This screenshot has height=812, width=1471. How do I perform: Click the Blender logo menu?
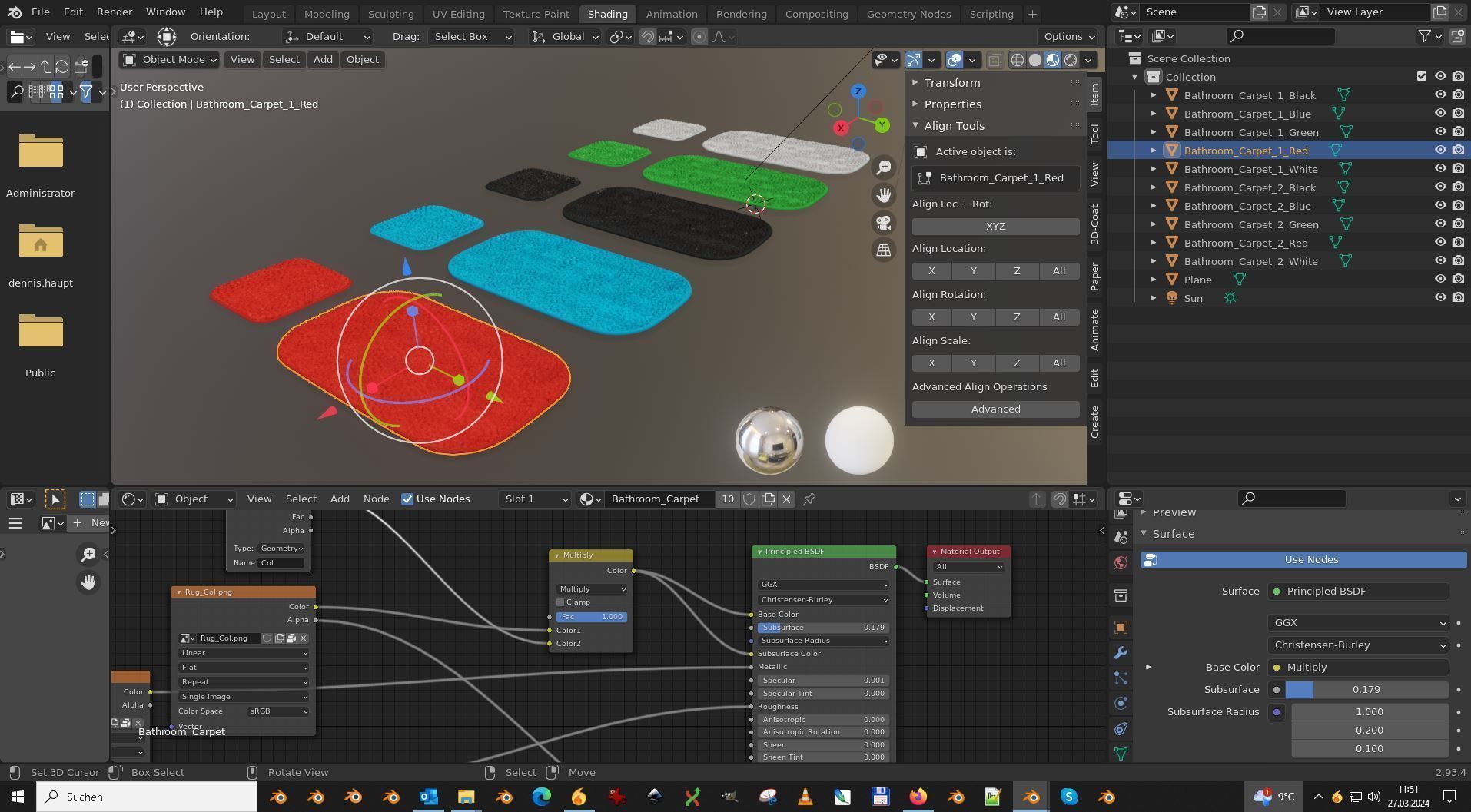click(x=15, y=12)
